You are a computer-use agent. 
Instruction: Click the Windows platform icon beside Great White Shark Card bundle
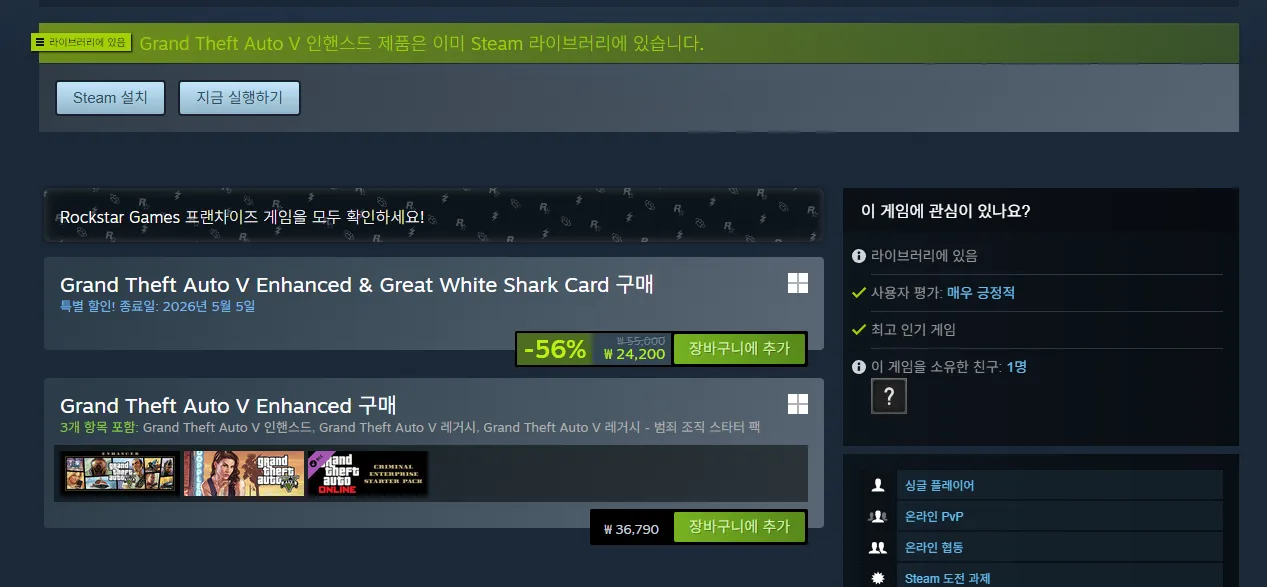click(x=797, y=283)
